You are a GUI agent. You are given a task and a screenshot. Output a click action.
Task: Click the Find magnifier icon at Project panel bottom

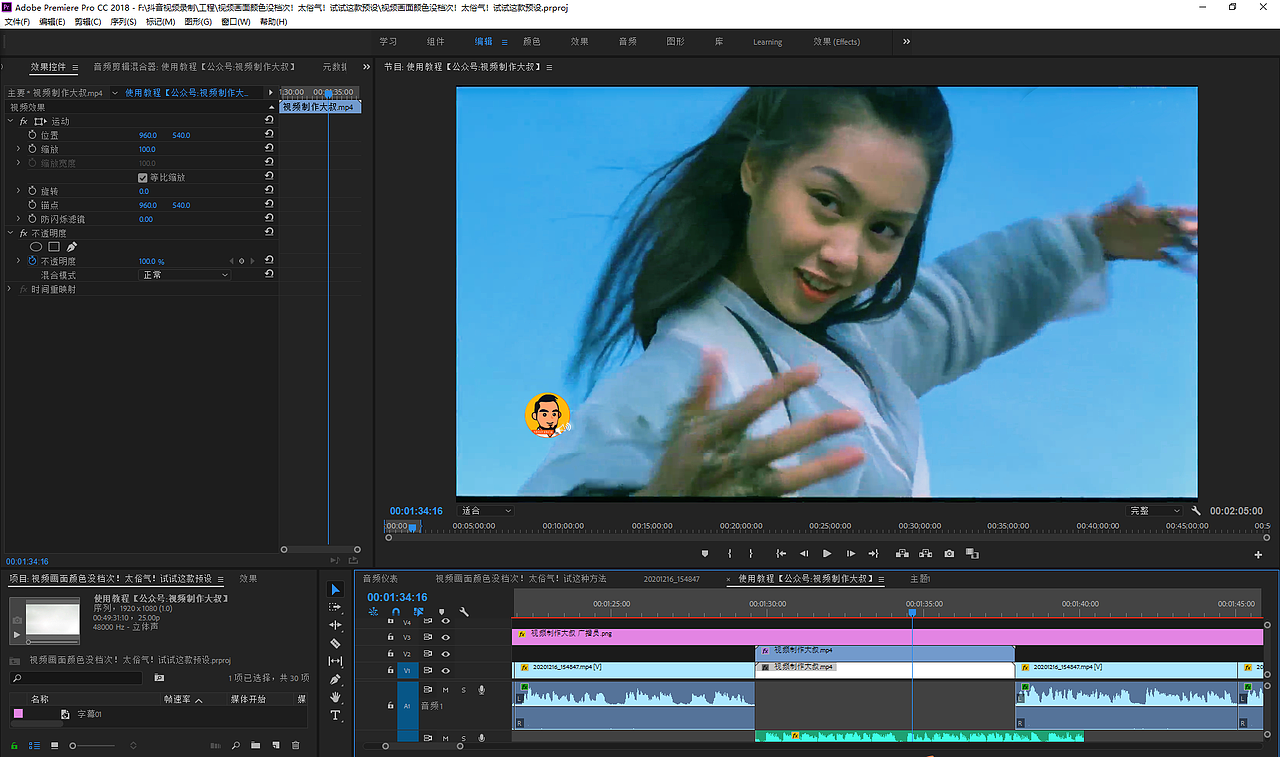click(236, 745)
